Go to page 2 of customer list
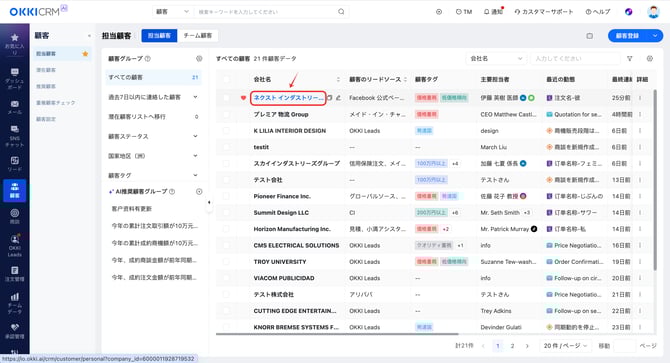Image resolution: width=670 pixels, height=363 pixels. click(512, 346)
